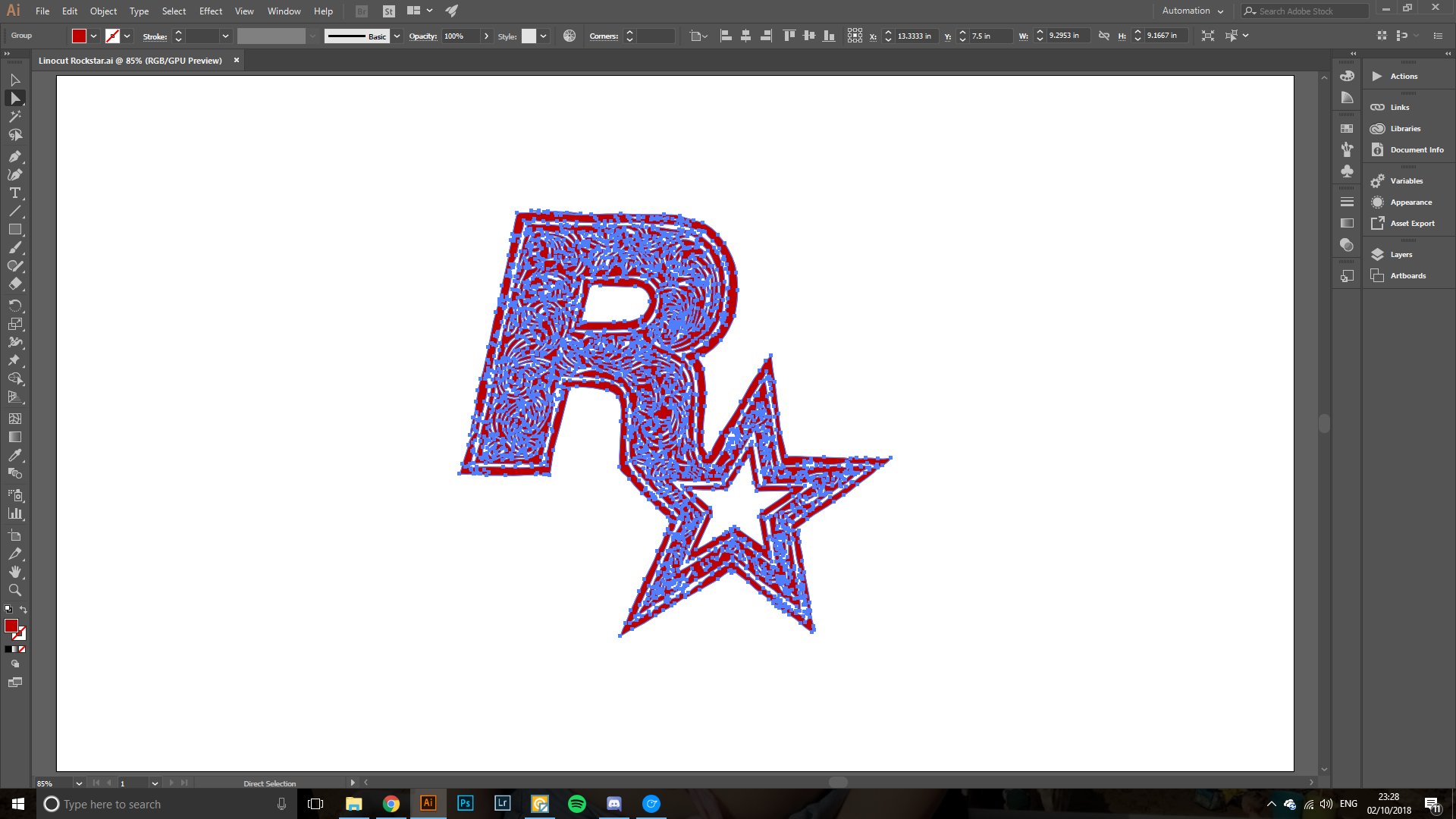
Task: Click horizontal align left icon
Action: (x=726, y=36)
